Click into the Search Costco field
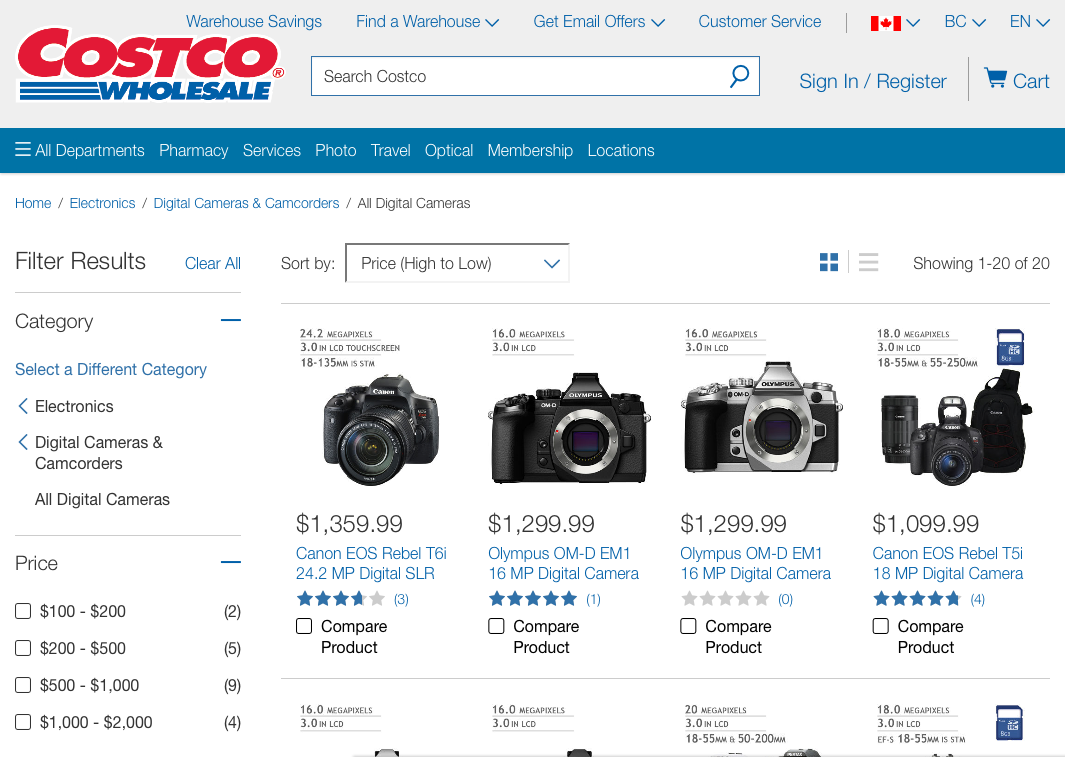Screen dimensions: 1065x757 [x=520, y=76]
